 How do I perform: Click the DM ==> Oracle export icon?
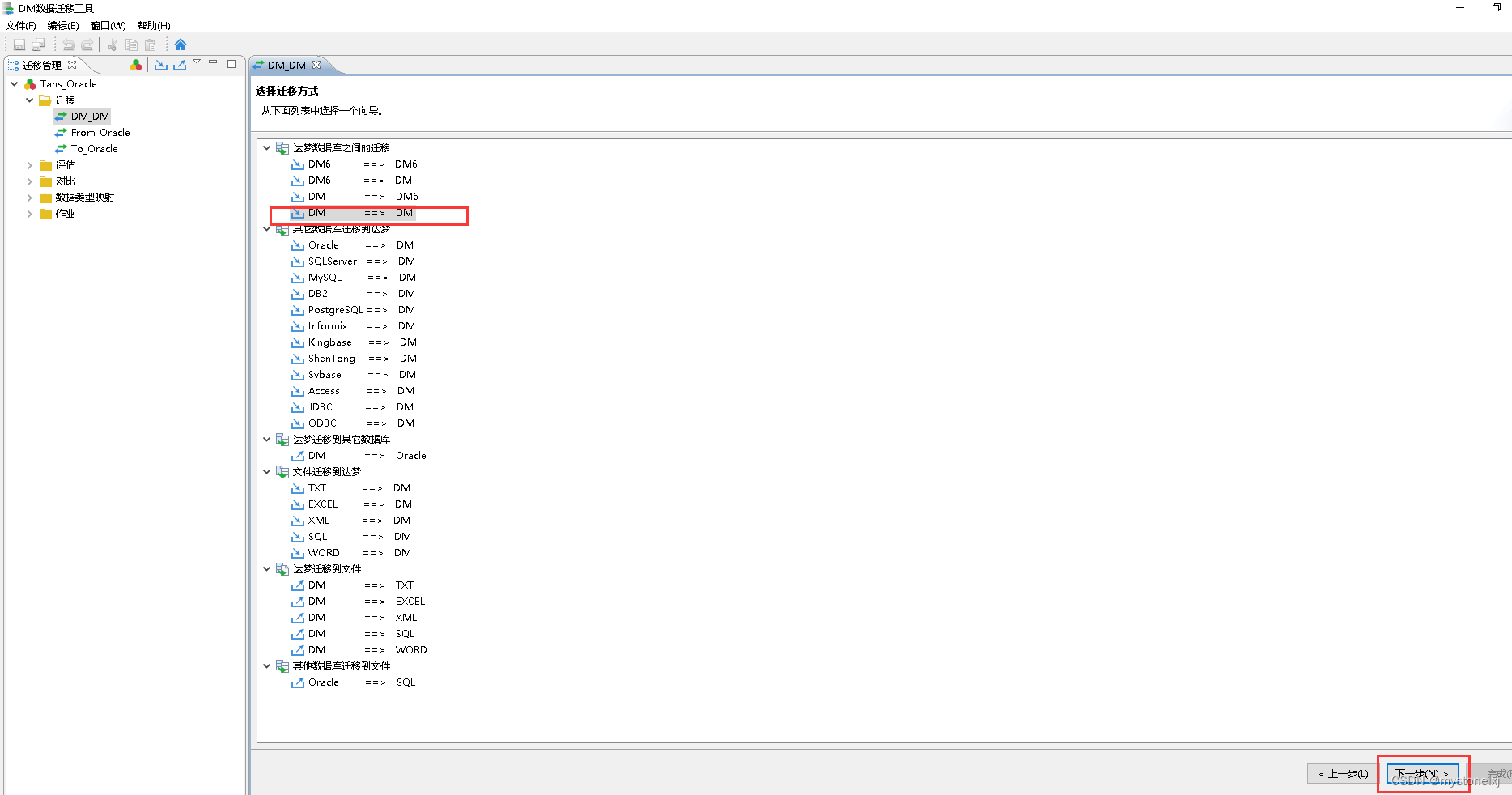pos(298,456)
